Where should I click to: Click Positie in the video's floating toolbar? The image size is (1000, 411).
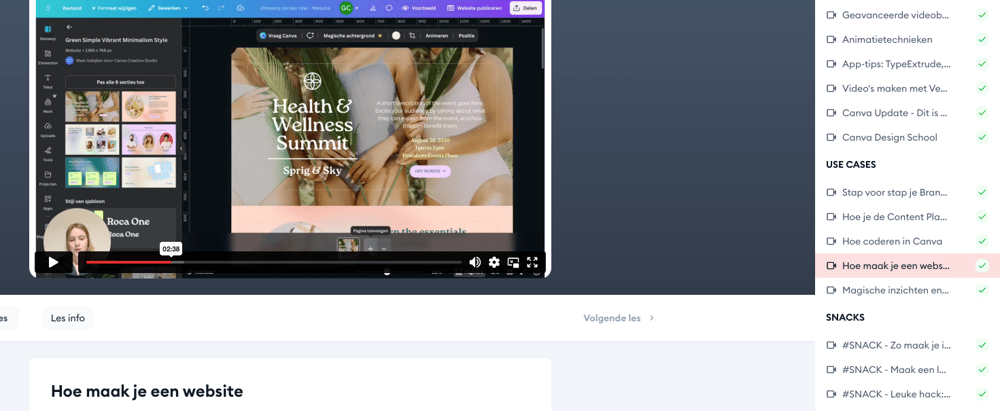(466, 36)
